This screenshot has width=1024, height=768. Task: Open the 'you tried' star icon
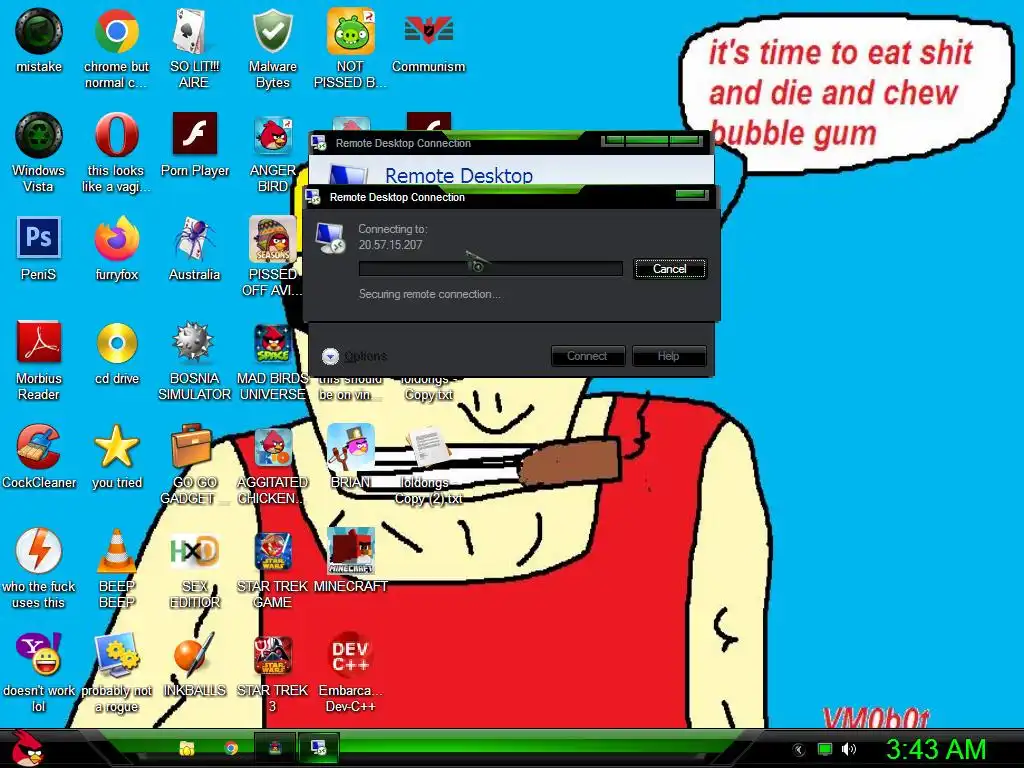[116, 456]
